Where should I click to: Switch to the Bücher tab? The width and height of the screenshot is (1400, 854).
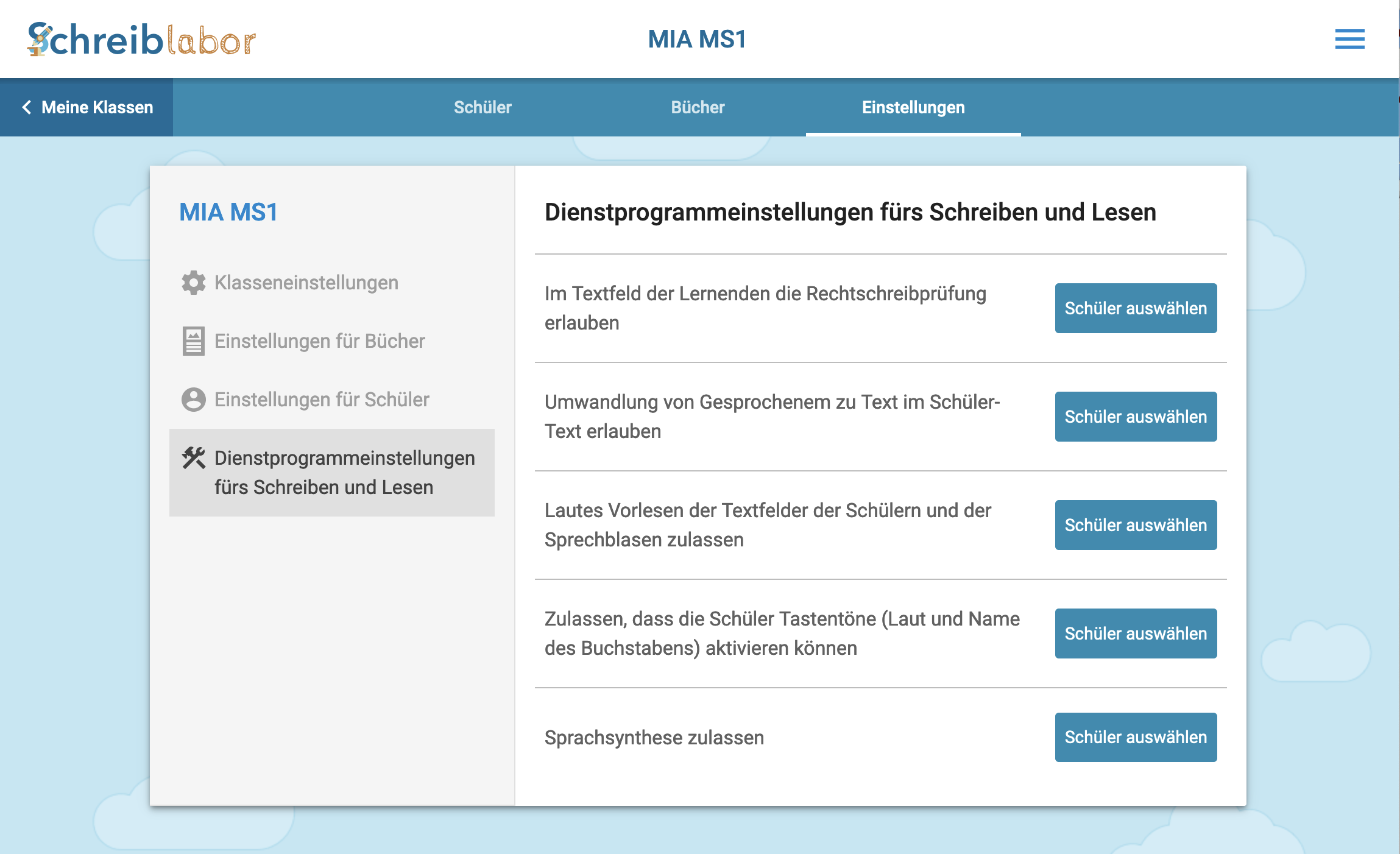point(698,107)
